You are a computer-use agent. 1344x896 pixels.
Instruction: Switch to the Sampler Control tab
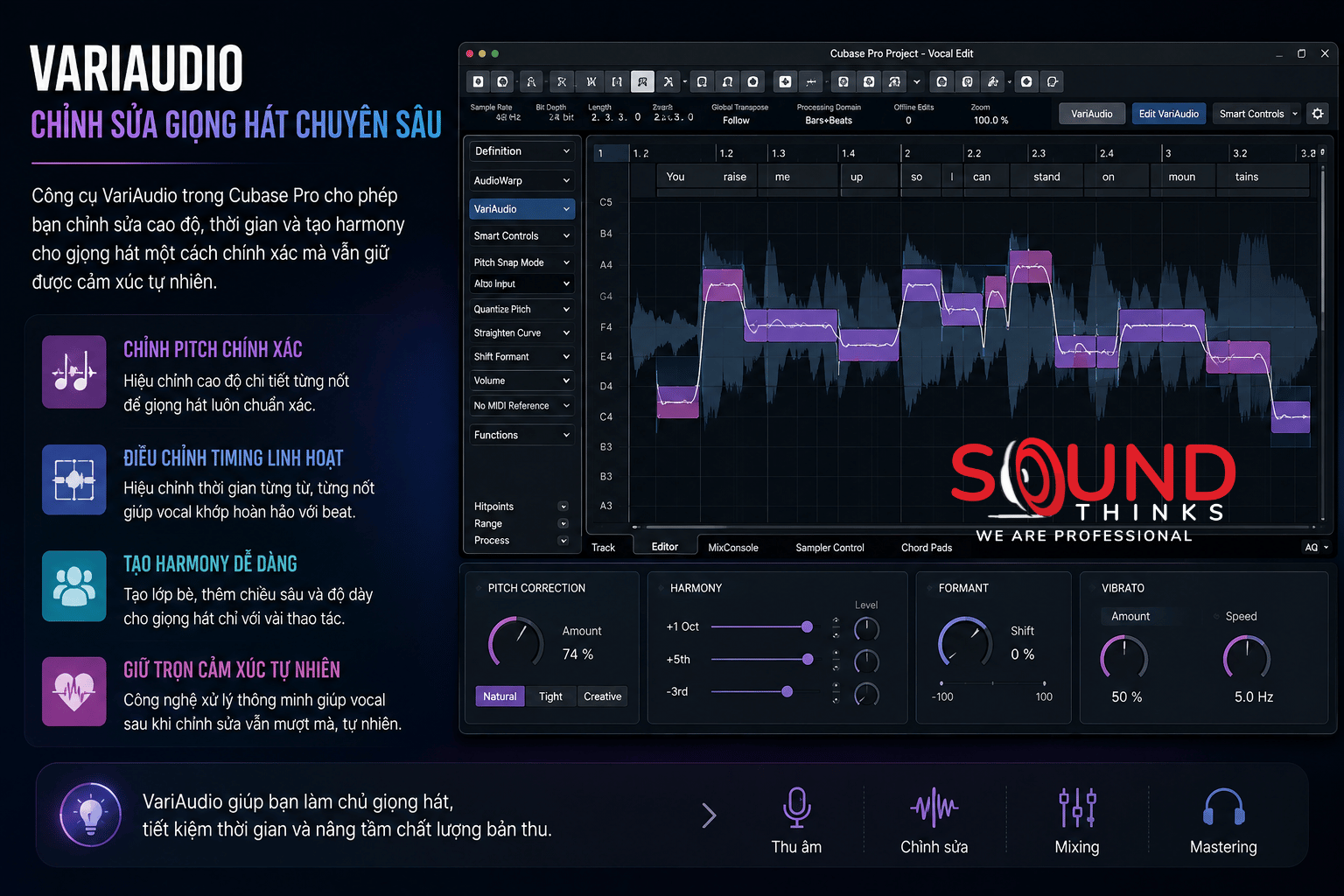(829, 548)
